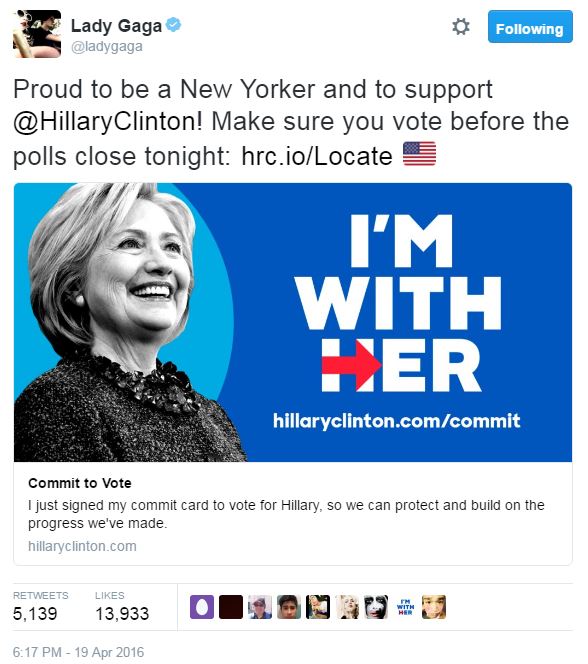588x664 pixels.
Task: Visit hillaryclinton.com card domain link
Action: pyautogui.click(x=82, y=546)
